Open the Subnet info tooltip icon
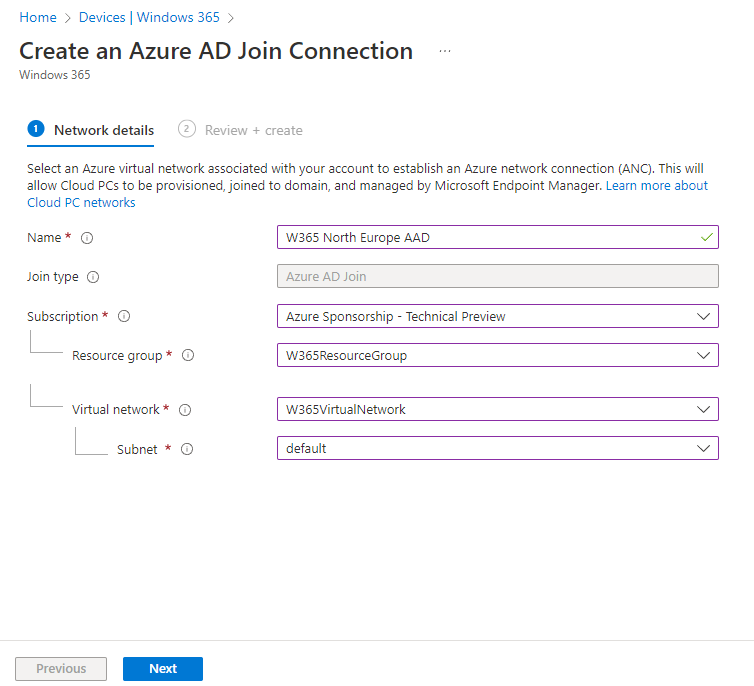Screen dimensions: 754x686 click(x=187, y=449)
